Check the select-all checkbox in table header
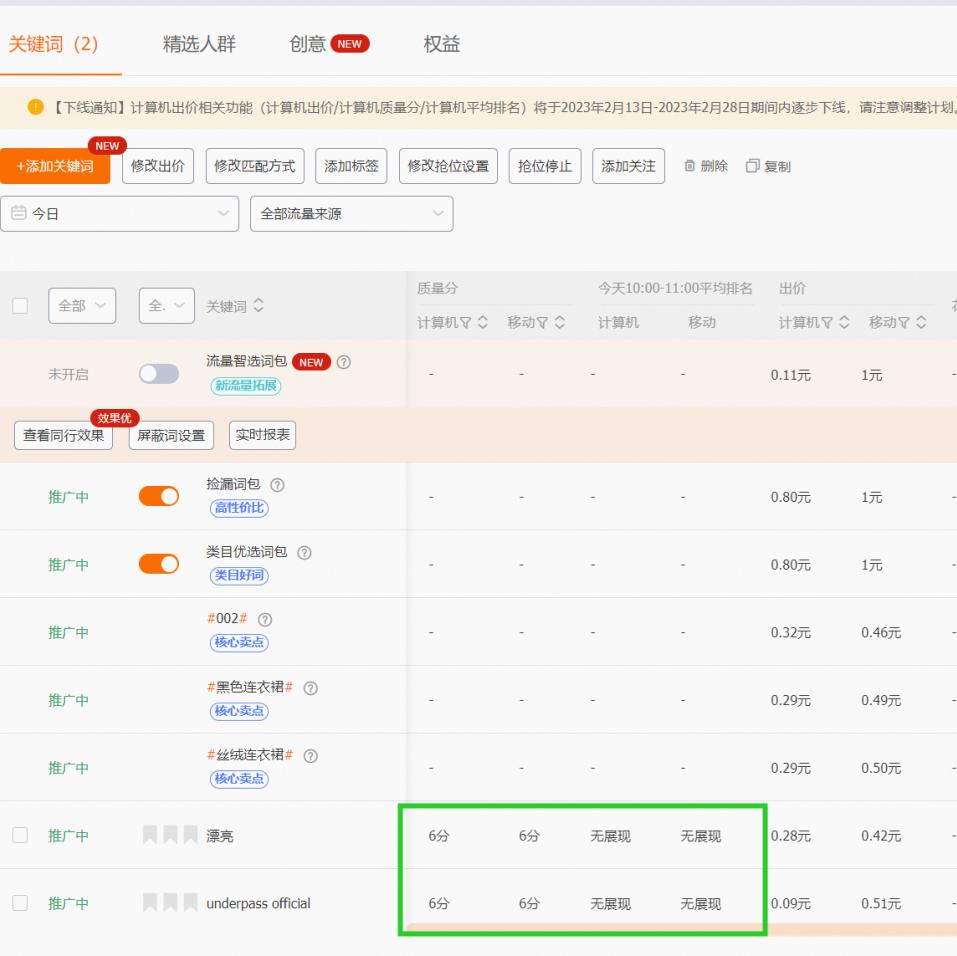Viewport: 957px width, 956px height. tap(20, 305)
